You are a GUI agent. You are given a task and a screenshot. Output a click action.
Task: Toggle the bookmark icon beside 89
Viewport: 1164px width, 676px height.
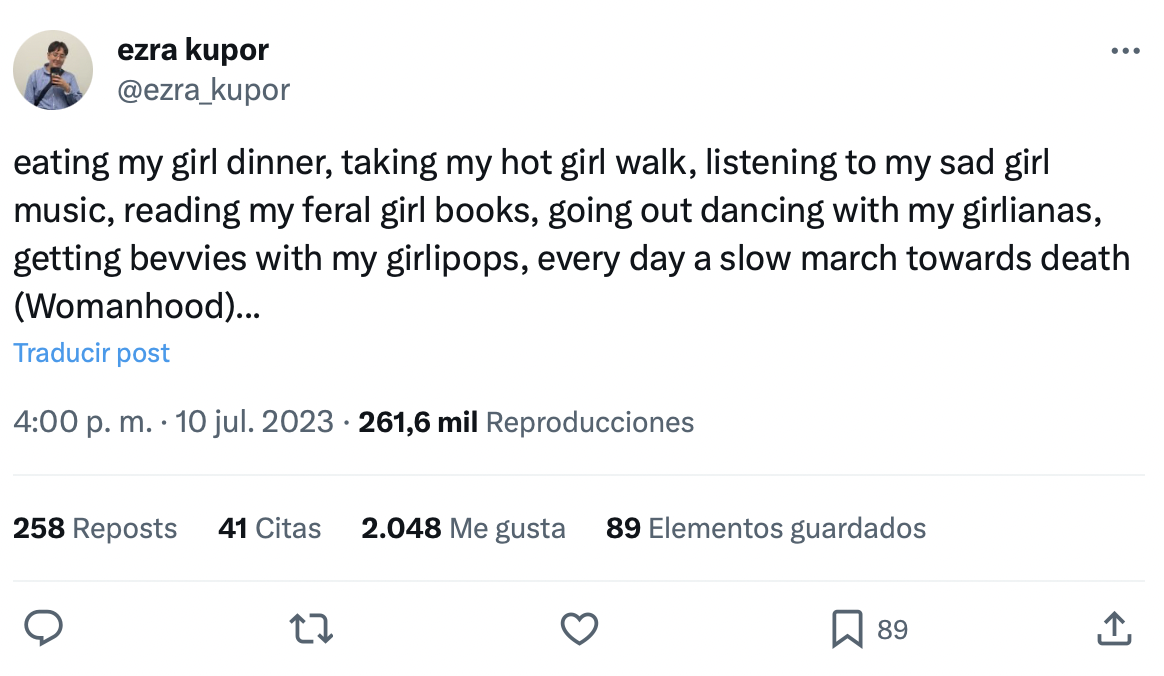(847, 629)
